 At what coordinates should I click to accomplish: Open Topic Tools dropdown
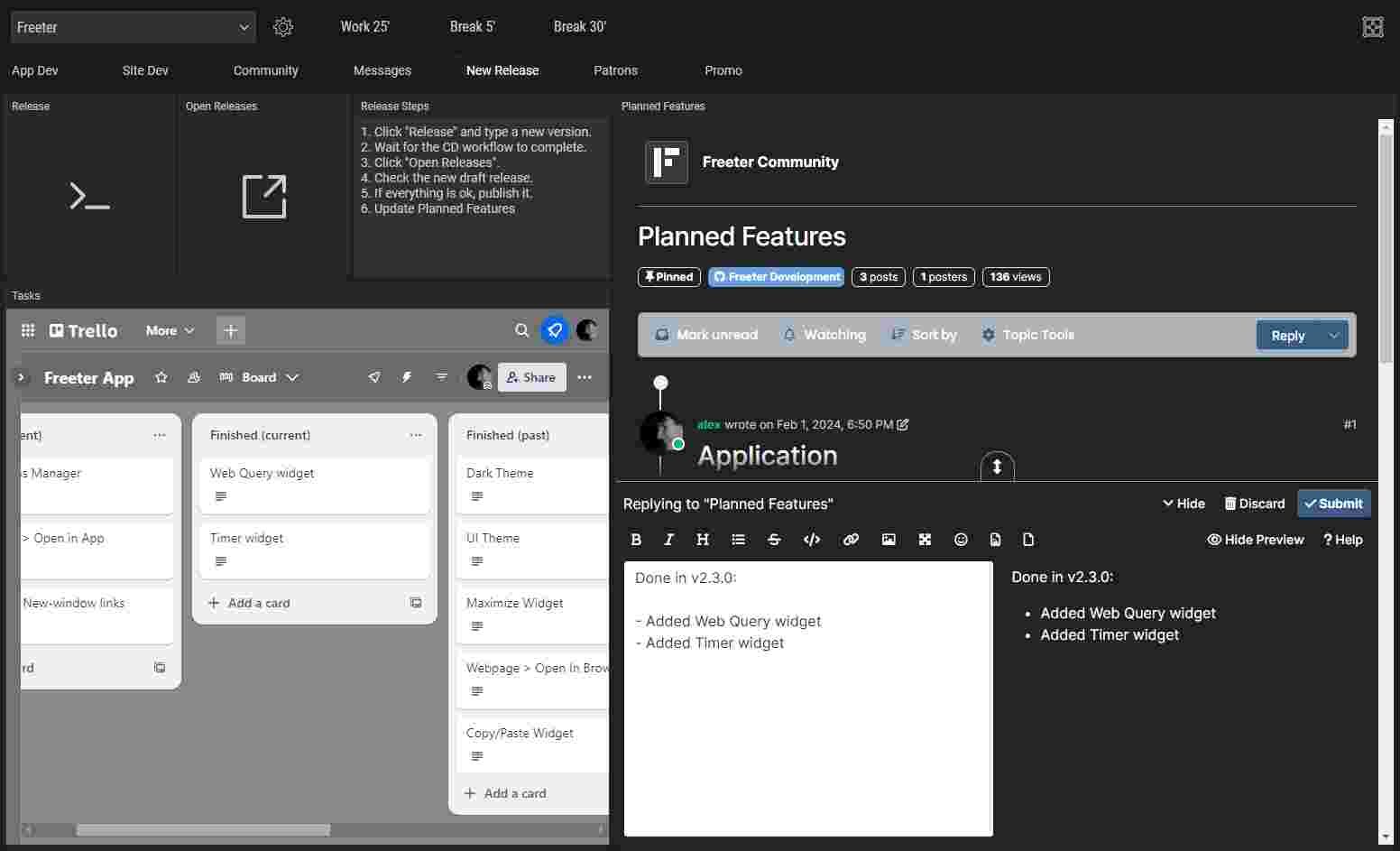(x=1028, y=335)
